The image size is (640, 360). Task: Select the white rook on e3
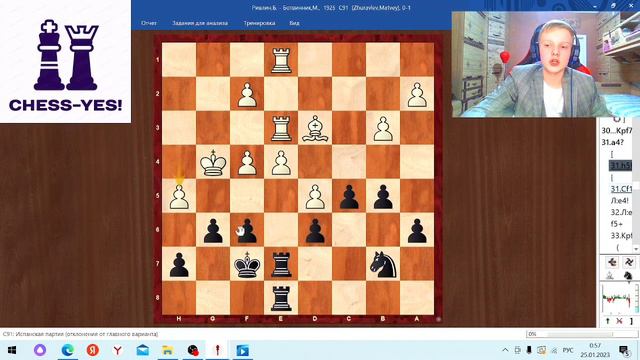point(281,129)
